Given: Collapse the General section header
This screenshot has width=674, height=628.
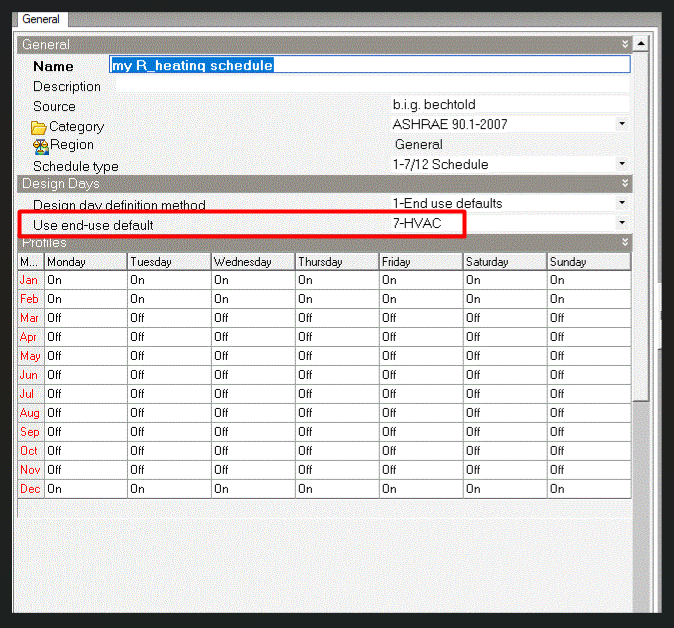Looking at the screenshot, I should click(625, 44).
